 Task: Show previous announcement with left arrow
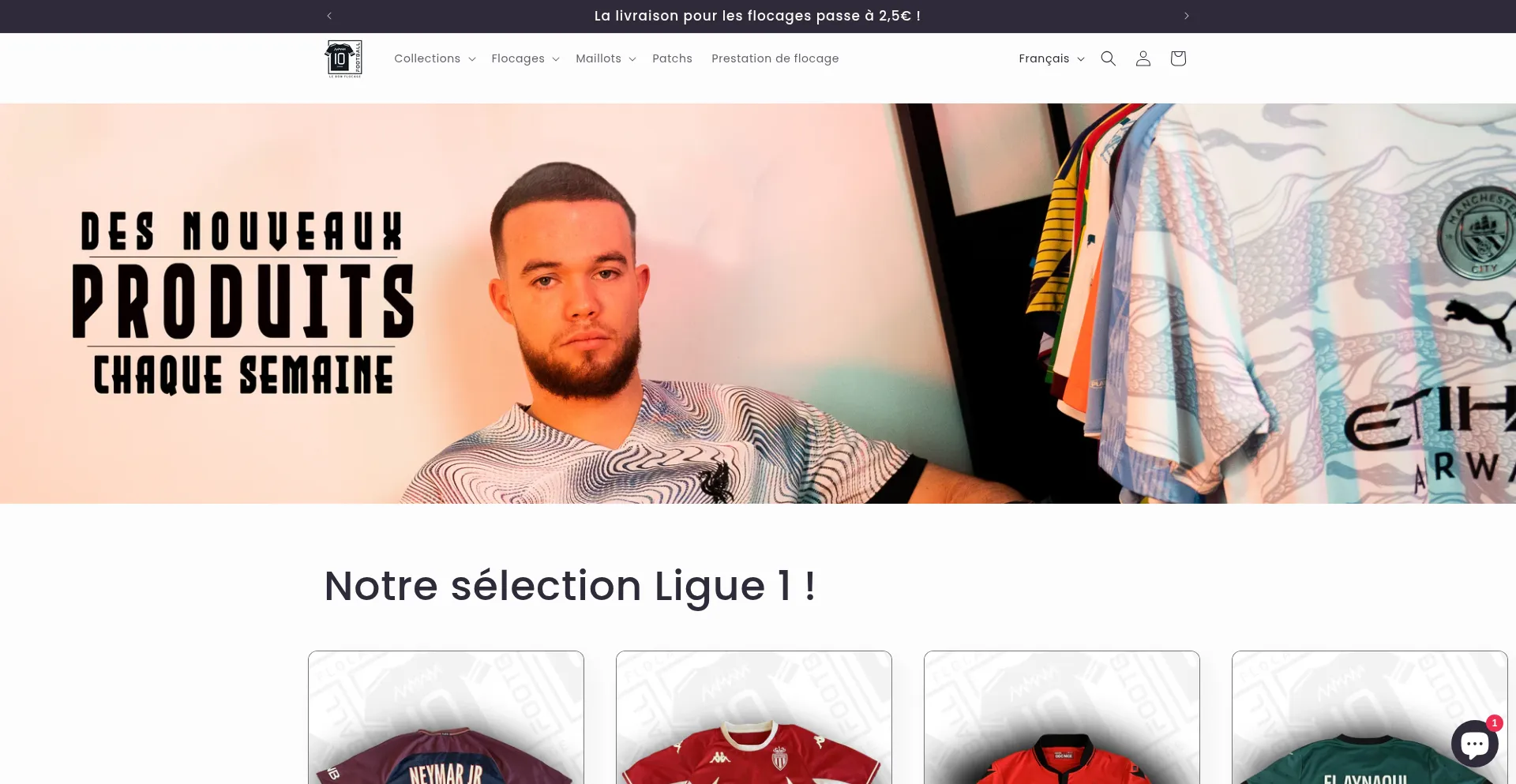(329, 16)
